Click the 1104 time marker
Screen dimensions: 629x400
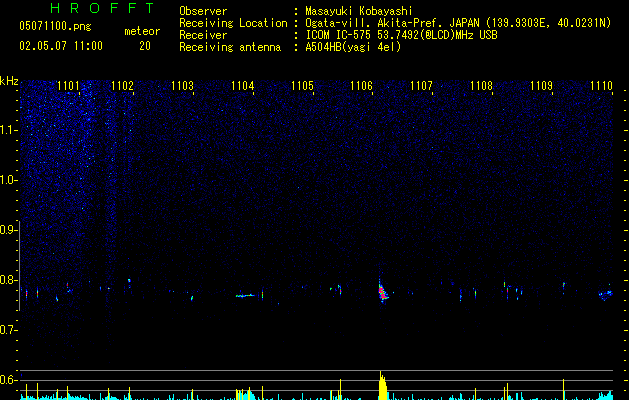click(243, 86)
